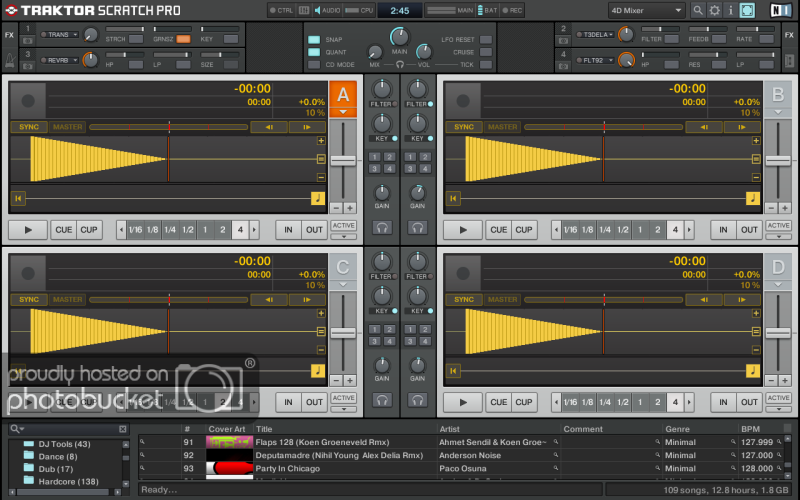Expand arrow under deck C letter
800x500 pixels.
pos(343,284)
